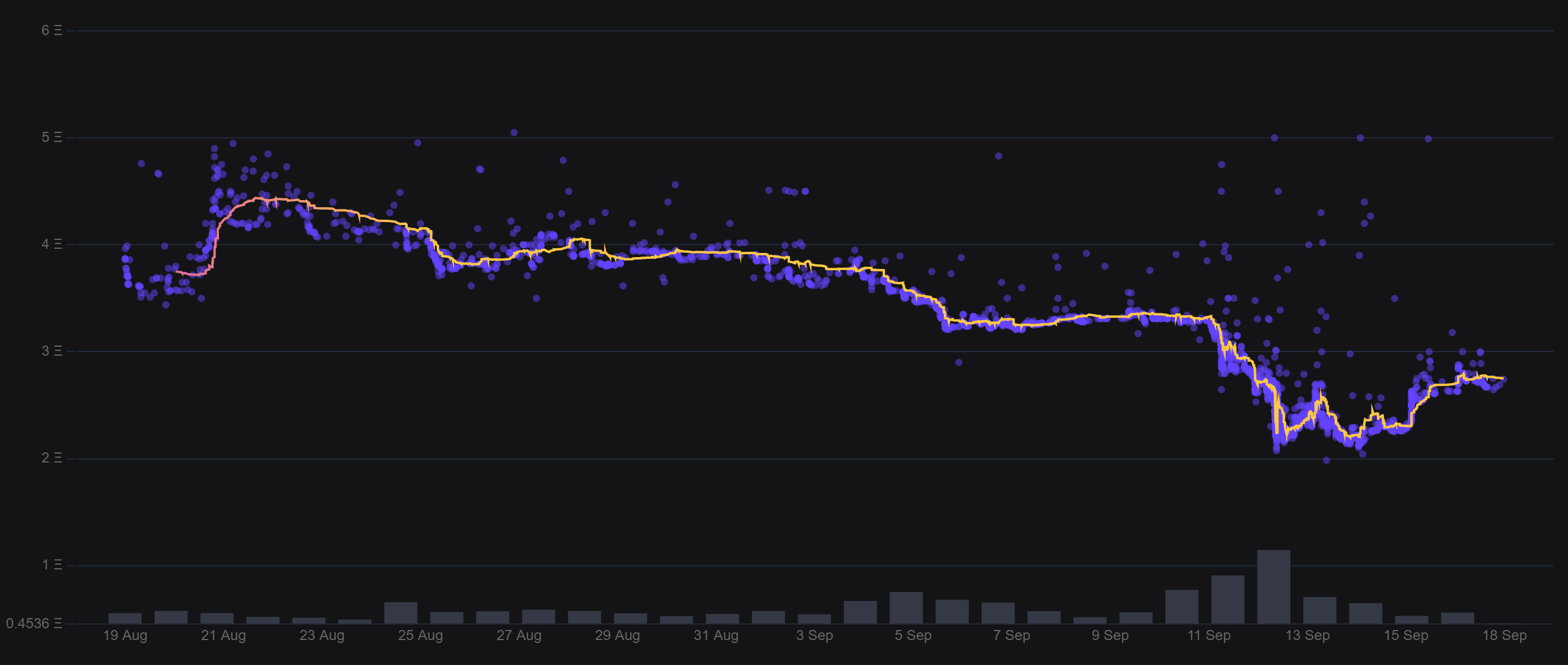Select the volume bar above 19 Aug
This screenshot has height=665, width=1568.
coord(125,617)
